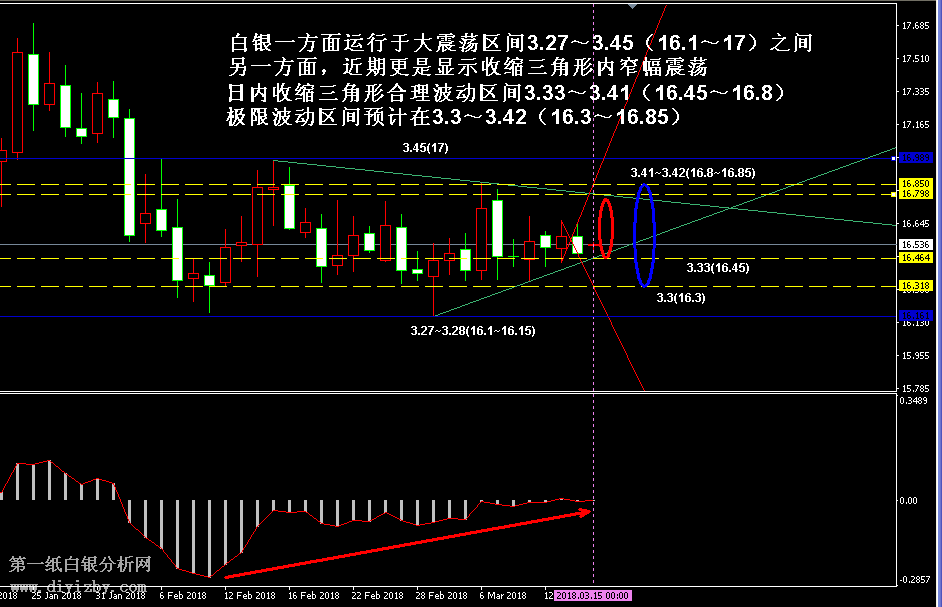Screen dimensions: 942x607
Task: Click the 3.3(16.3) annotation text
Action: (x=680, y=298)
